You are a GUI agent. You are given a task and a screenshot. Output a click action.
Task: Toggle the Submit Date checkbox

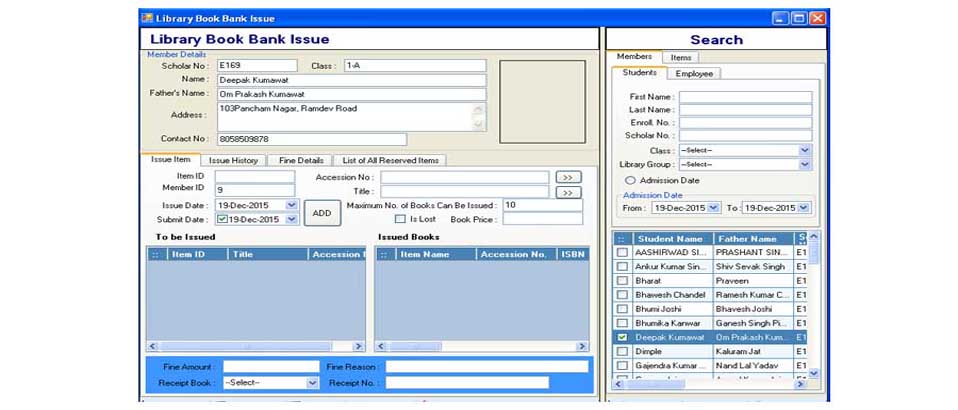[x=222, y=219]
